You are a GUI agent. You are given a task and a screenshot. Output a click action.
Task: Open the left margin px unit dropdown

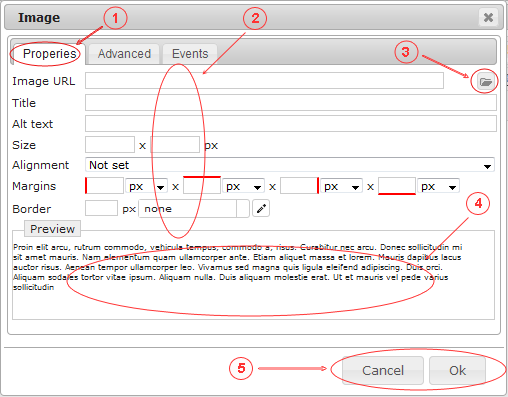point(146,186)
